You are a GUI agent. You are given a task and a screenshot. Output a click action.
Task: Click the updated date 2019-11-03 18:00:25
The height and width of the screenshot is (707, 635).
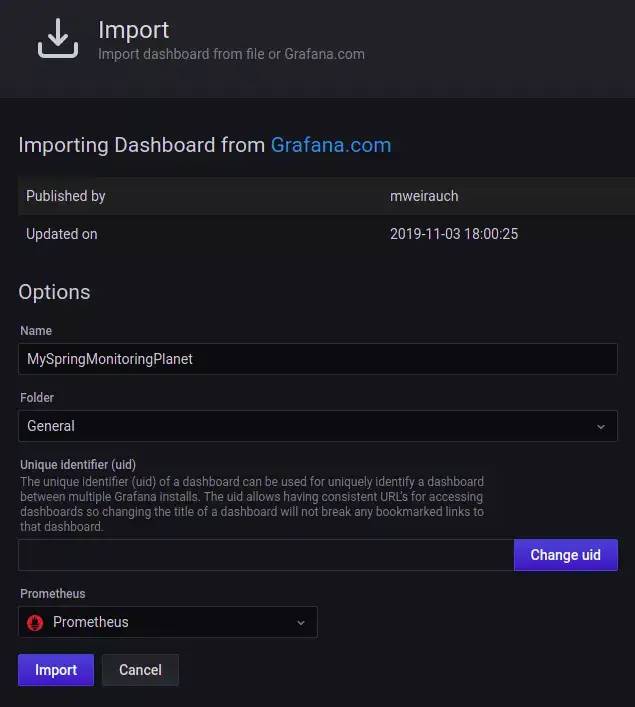coord(454,234)
